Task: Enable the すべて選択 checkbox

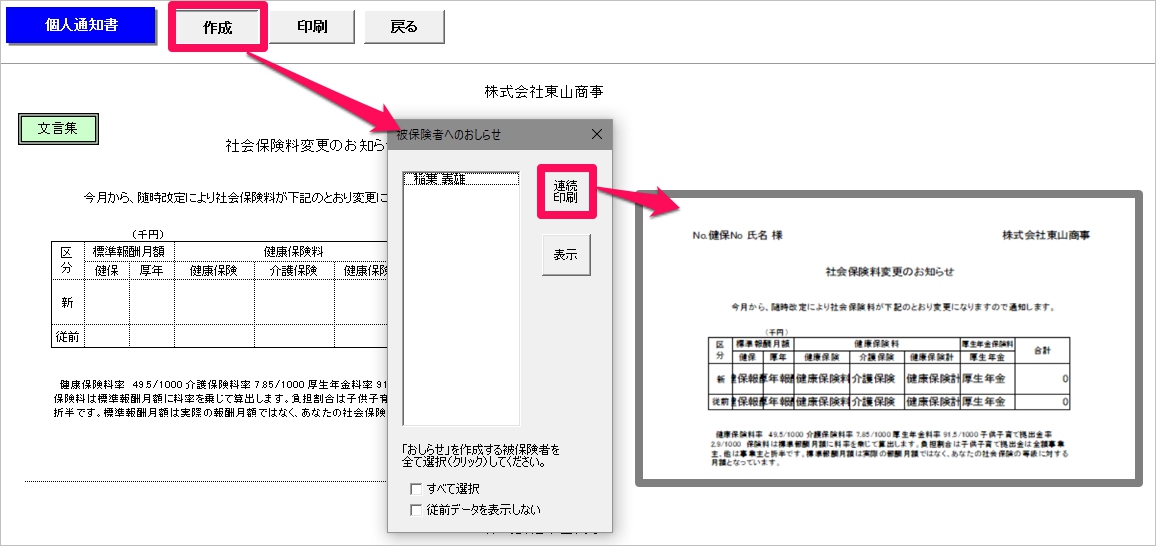Action: pyautogui.click(x=417, y=489)
